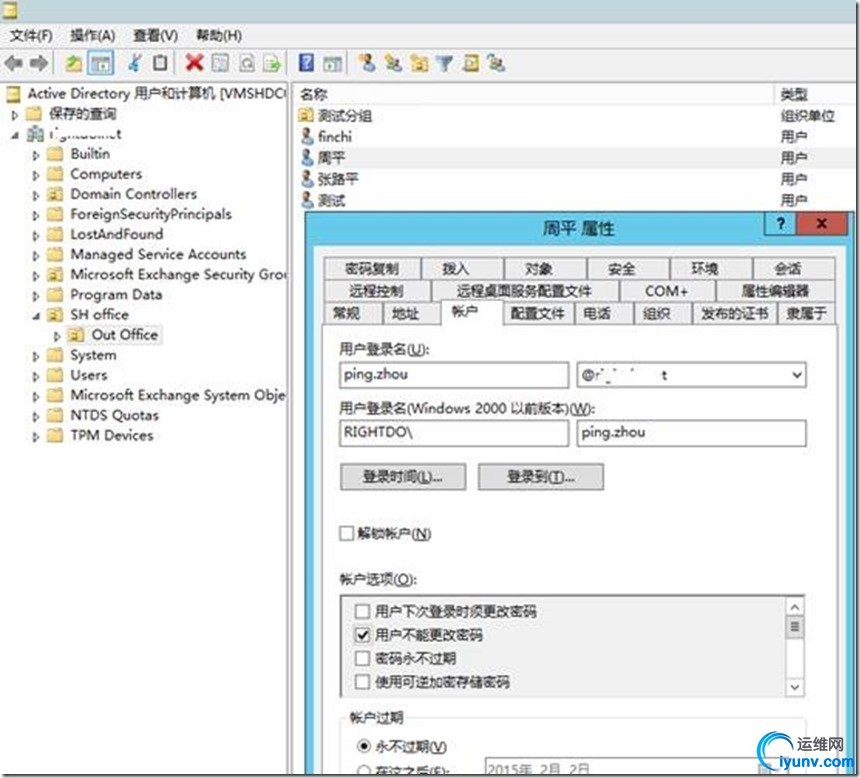Click the Back arrow in the toolbar
The image size is (860, 778).
[x=14, y=63]
